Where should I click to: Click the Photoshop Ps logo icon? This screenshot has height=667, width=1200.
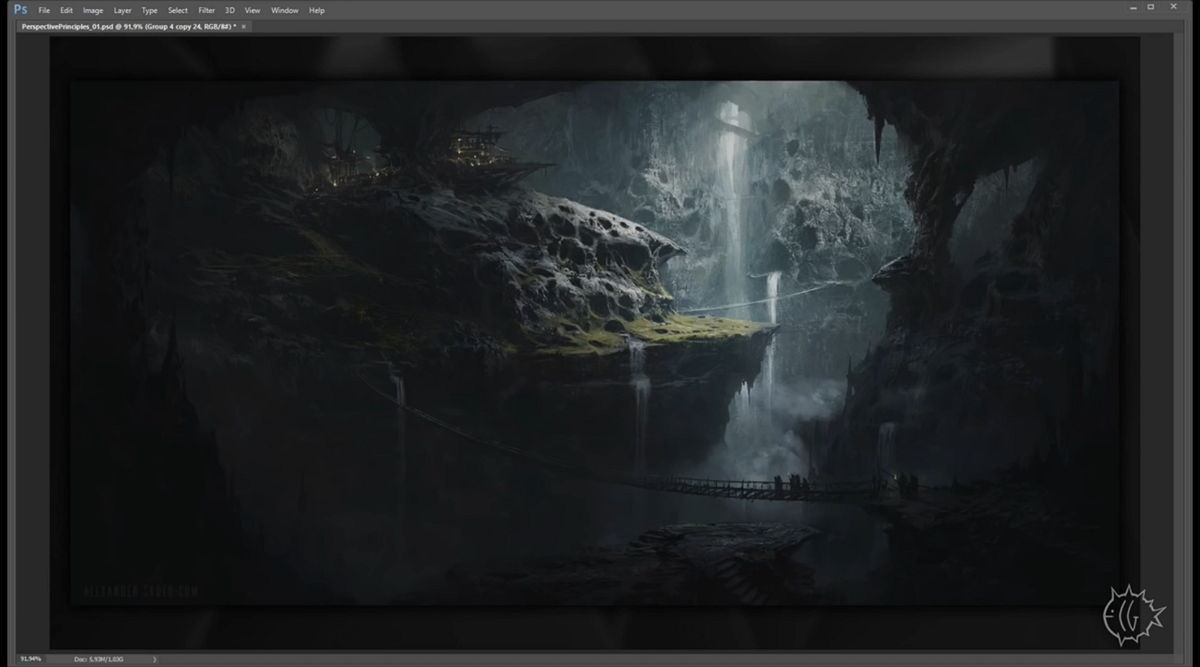pos(20,9)
